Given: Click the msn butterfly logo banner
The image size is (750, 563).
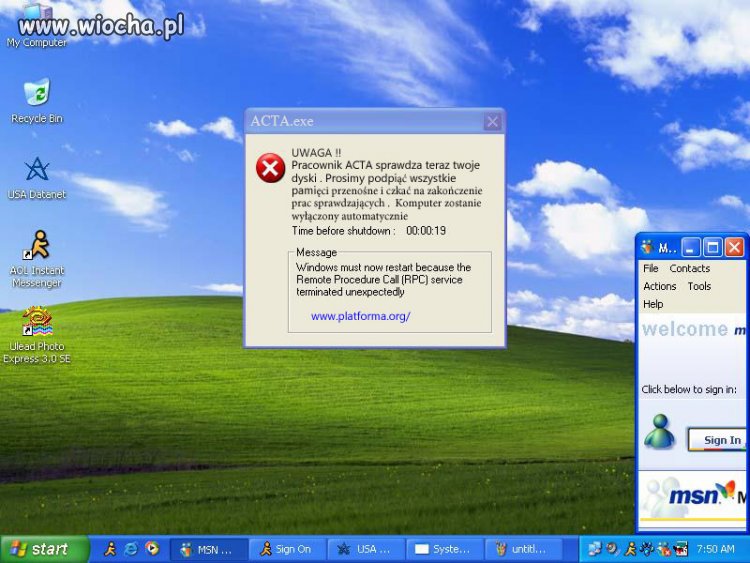Looking at the screenshot, I should point(694,497).
